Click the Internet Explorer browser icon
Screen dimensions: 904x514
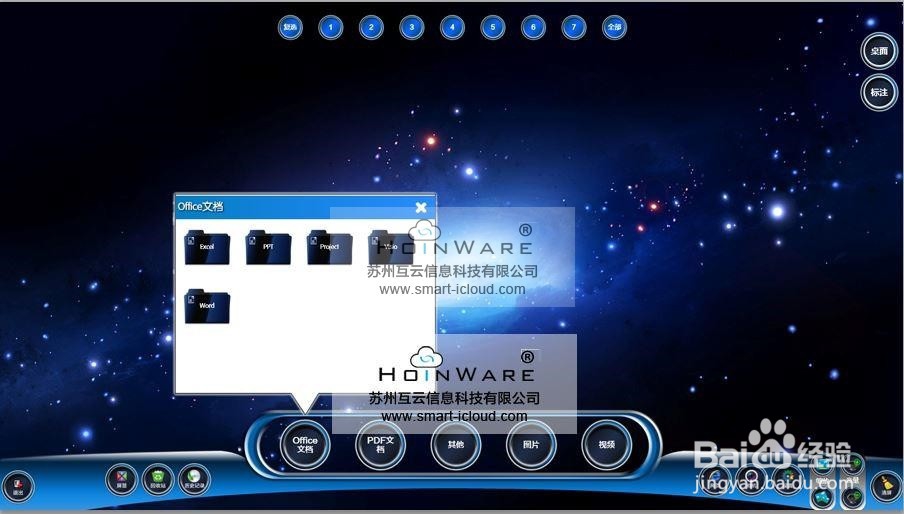click(x=715, y=481)
